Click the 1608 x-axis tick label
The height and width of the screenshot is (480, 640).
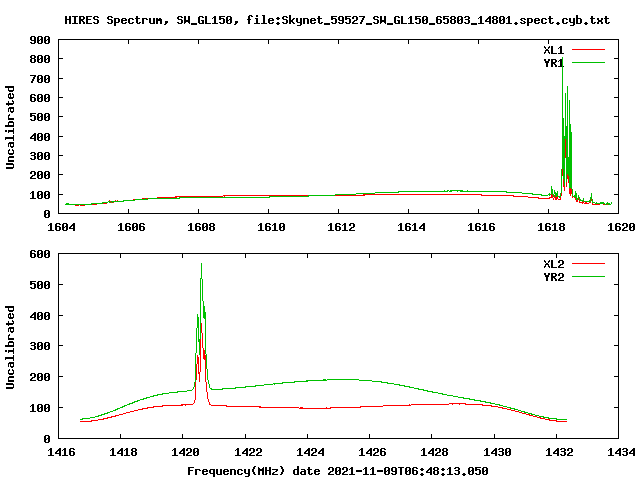click(x=201, y=227)
